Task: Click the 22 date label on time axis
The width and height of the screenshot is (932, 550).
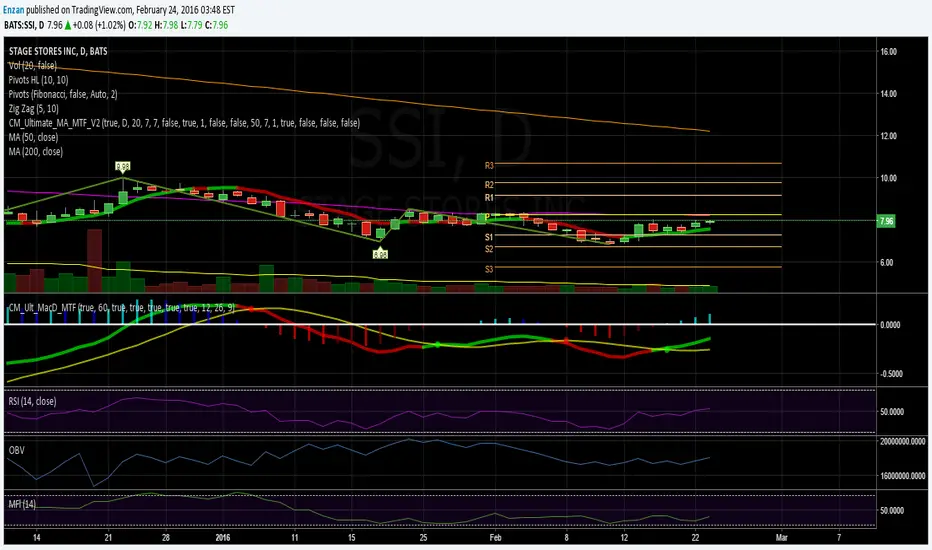Action: point(695,538)
